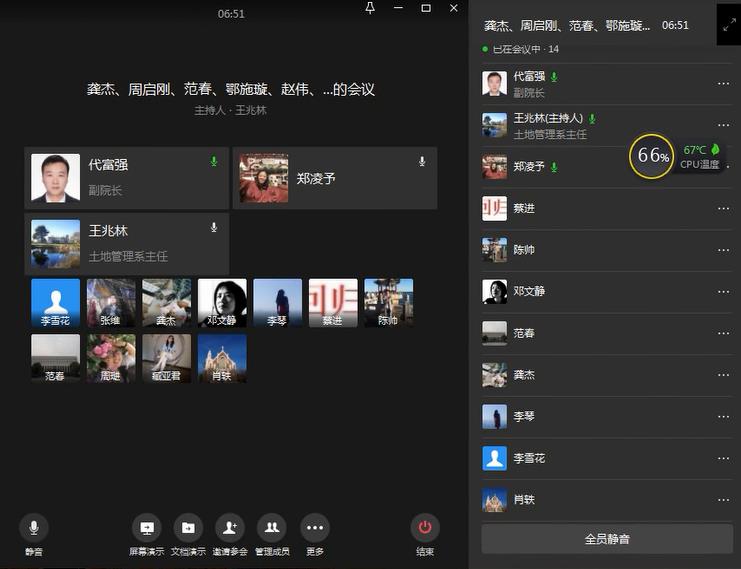Pin the meeting window on top
The image size is (741, 569).
click(x=370, y=8)
